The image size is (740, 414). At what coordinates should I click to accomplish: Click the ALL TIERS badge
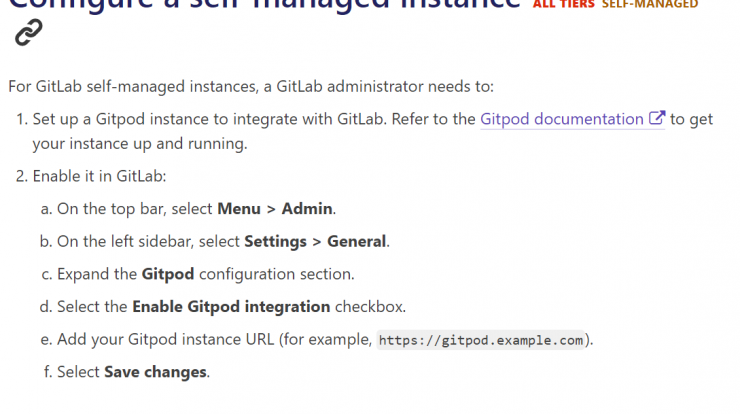pyautogui.click(x=563, y=4)
